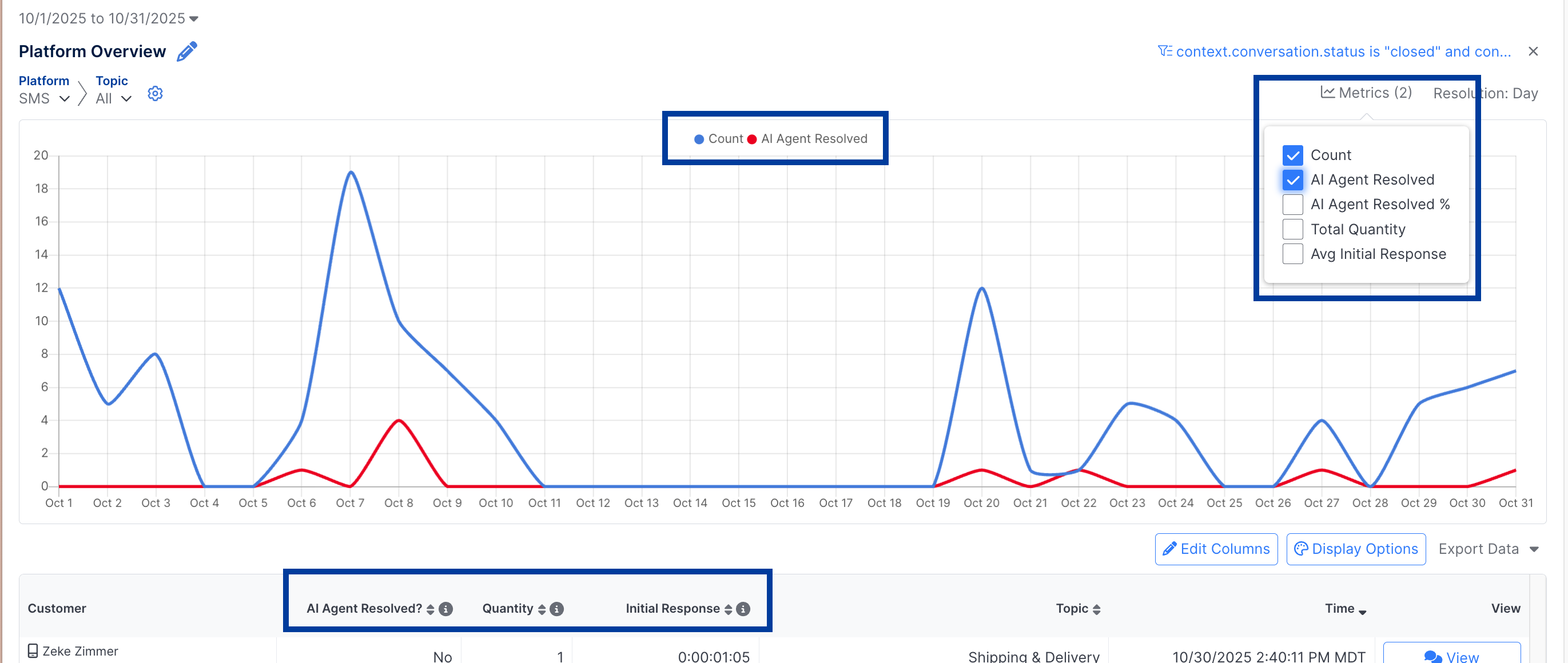Image resolution: width=1568 pixels, height=663 pixels.
Task: Click info icon beside Initial Response column
Action: (x=743, y=609)
